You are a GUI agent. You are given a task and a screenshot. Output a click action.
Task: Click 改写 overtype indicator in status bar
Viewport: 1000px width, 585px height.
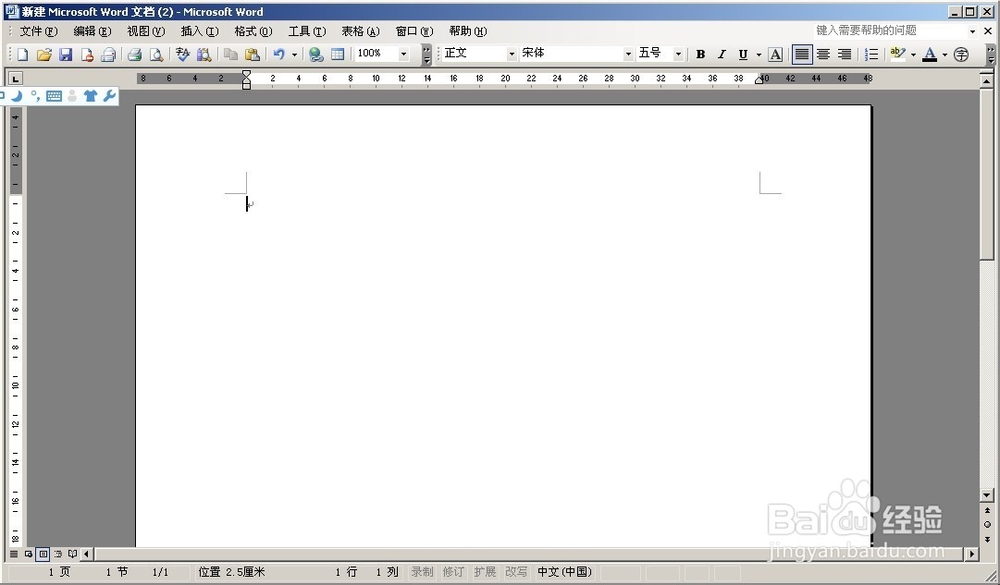coord(517,572)
